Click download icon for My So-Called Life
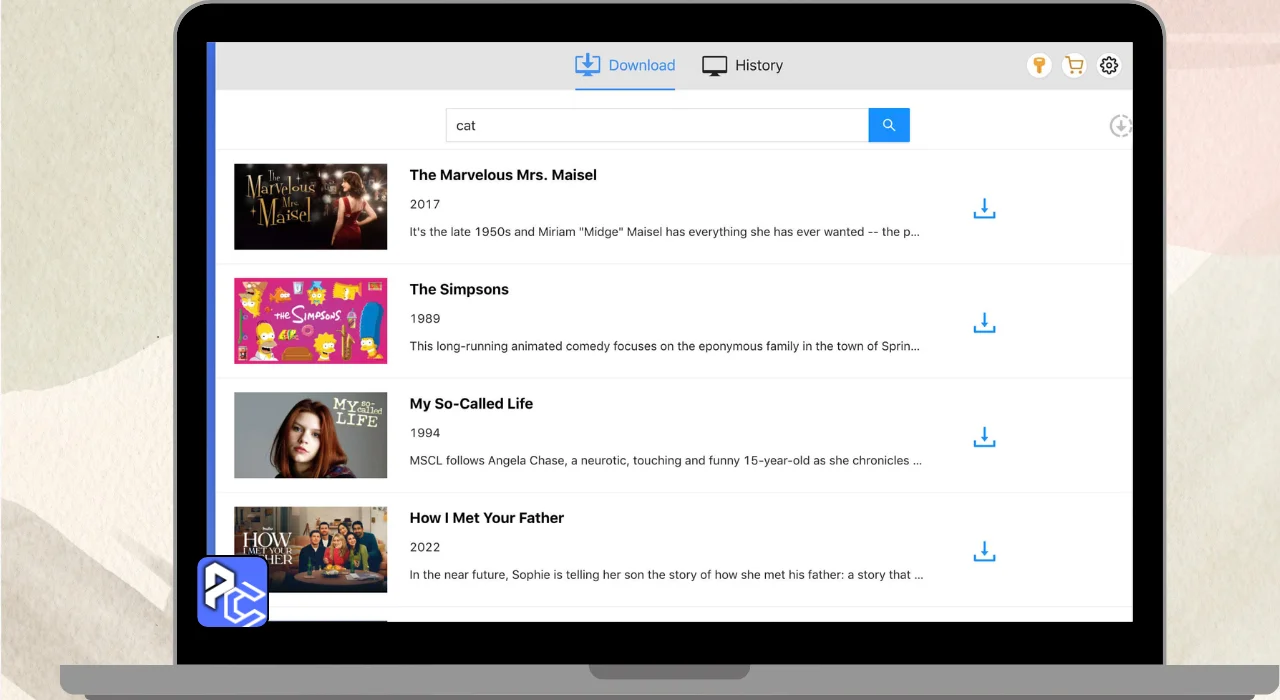 [985, 437]
